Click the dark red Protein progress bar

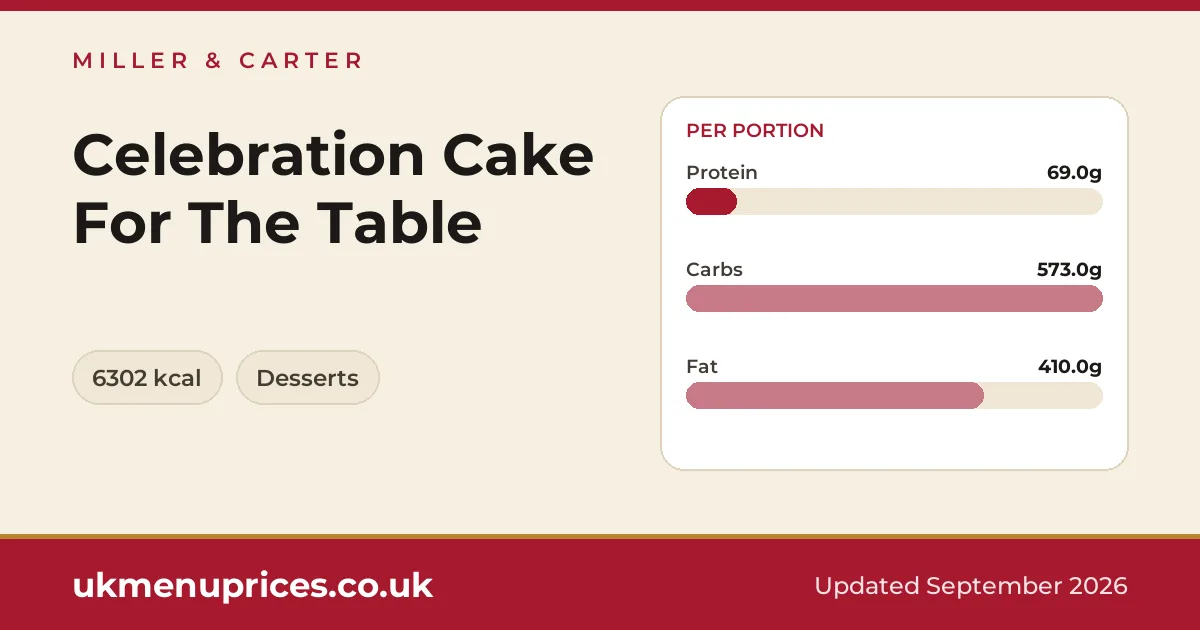click(711, 202)
